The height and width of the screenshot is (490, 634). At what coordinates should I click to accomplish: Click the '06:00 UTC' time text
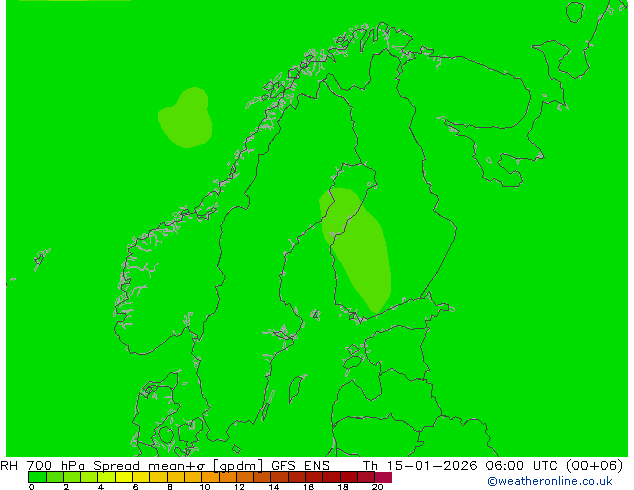pyautogui.click(x=524, y=465)
